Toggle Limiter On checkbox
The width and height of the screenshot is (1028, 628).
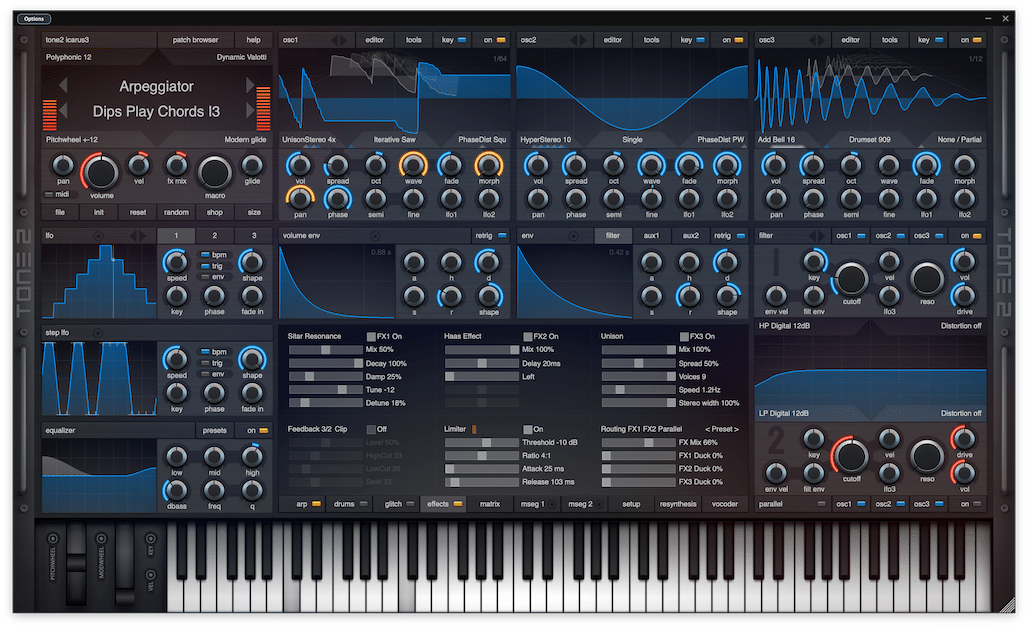(528, 429)
